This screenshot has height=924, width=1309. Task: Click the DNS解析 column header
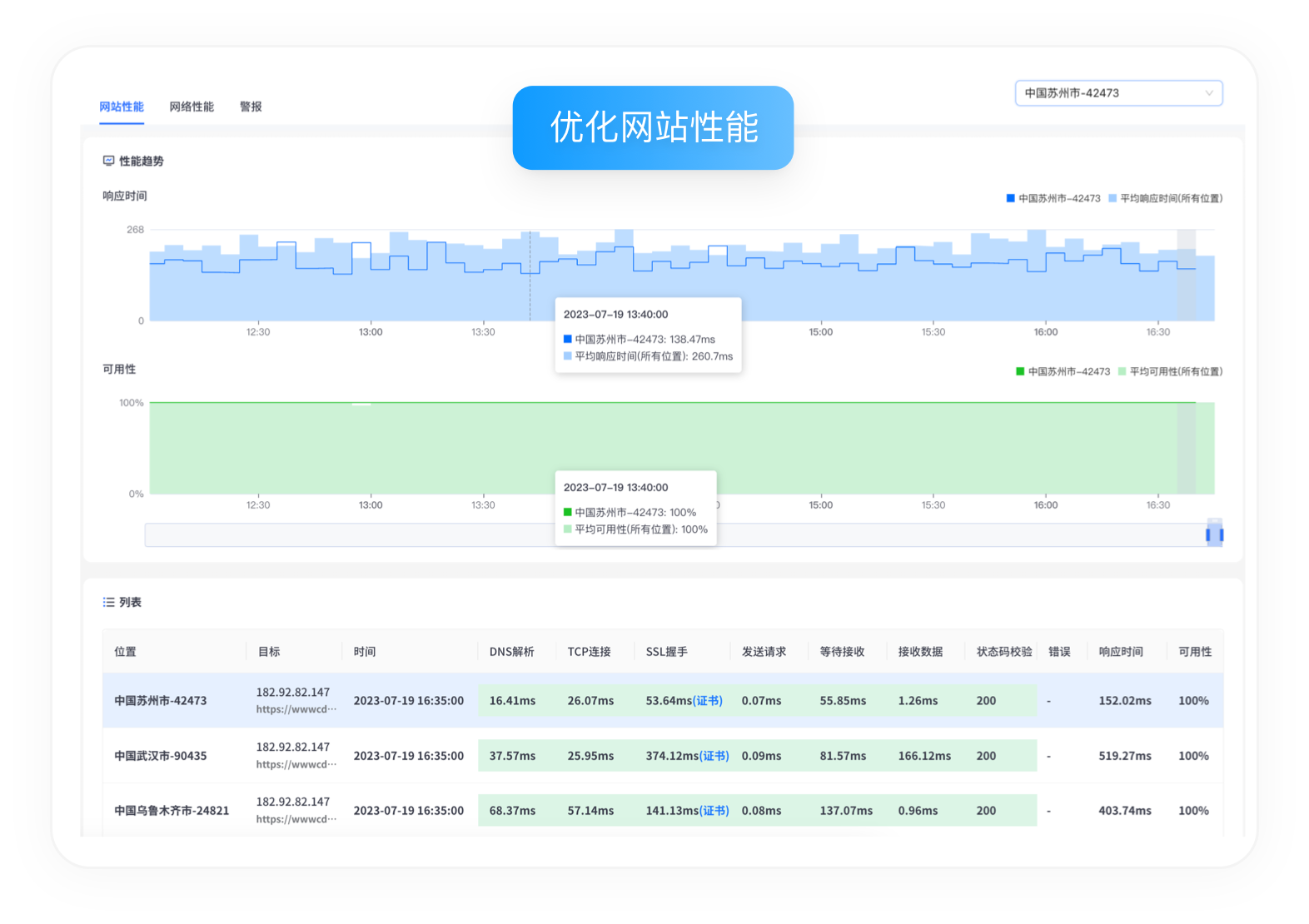(511, 652)
